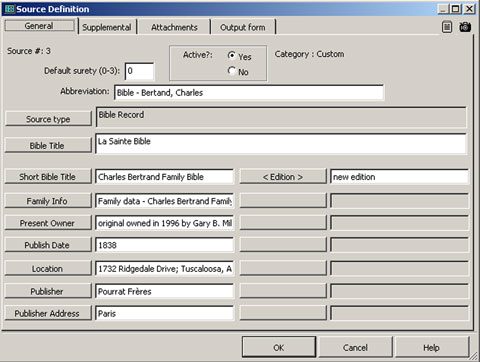480x362 pixels.
Task: Click the Family Info button
Action: pos(48,201)
